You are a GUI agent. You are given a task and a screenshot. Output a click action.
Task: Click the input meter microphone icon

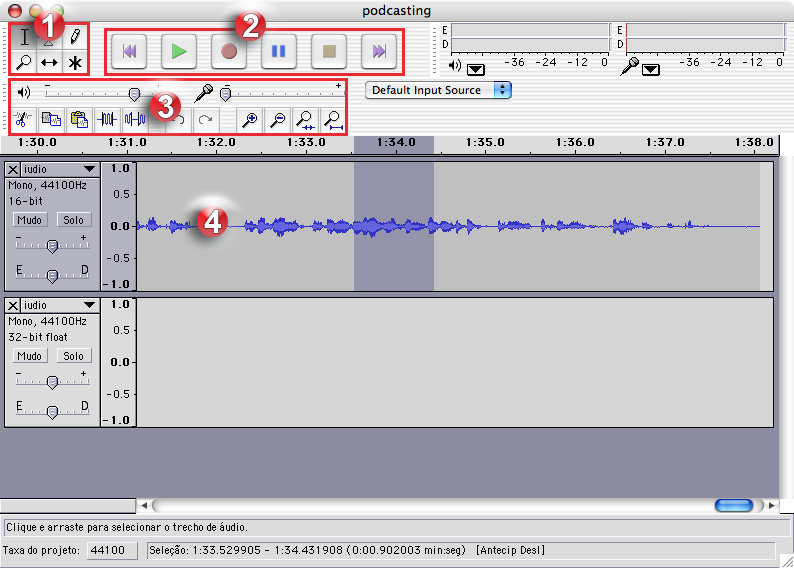click(x=629, y=66)
